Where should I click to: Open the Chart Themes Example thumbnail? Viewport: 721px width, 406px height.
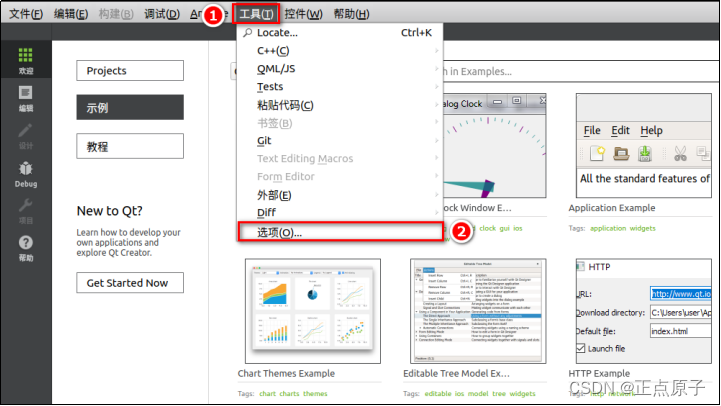point(313,311)
